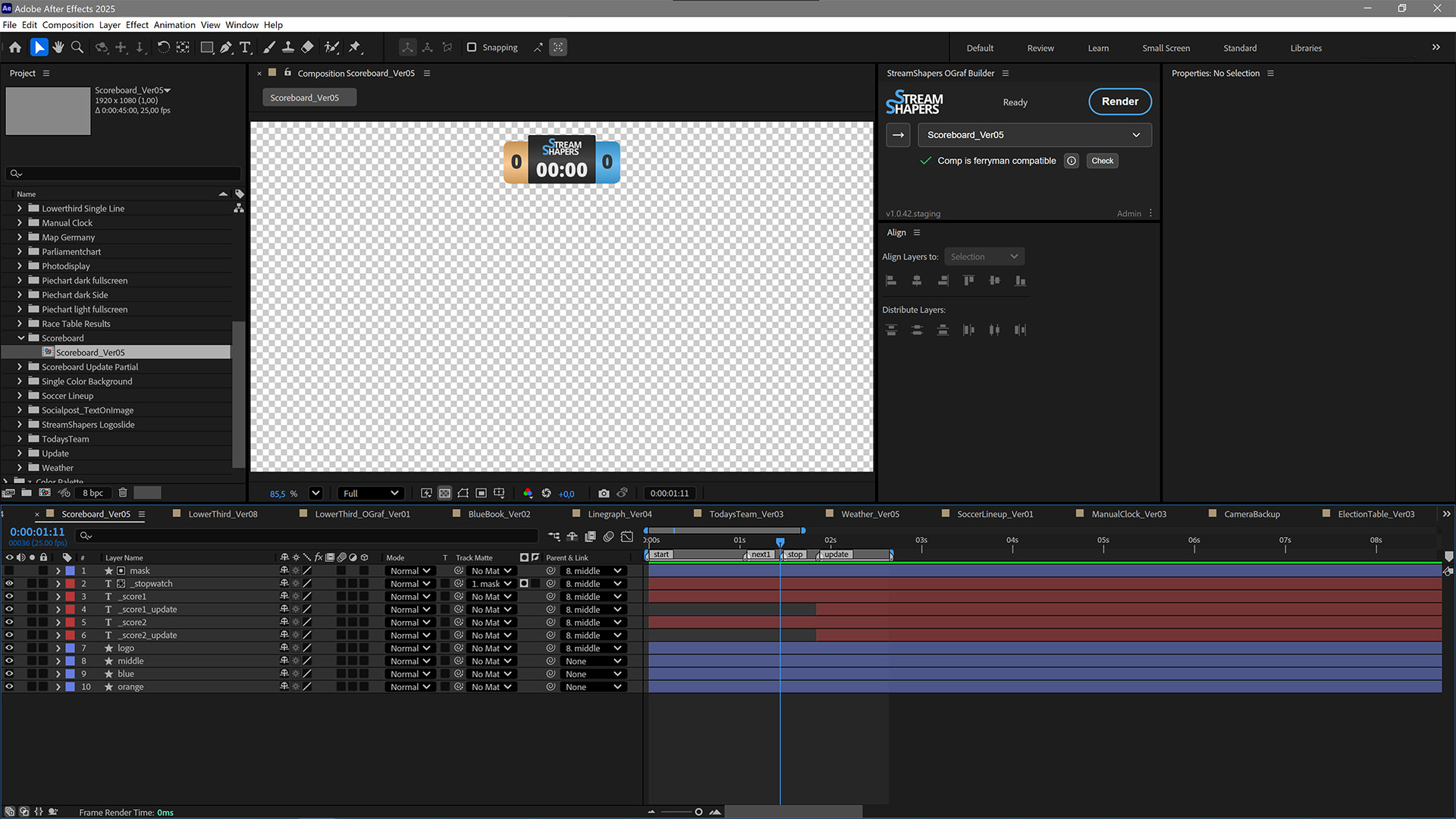Enable the Snapping checkbox
Image resolution: width=1456 pixels, height=819 pixels.
pyautogui.click(x=472, y=47)
